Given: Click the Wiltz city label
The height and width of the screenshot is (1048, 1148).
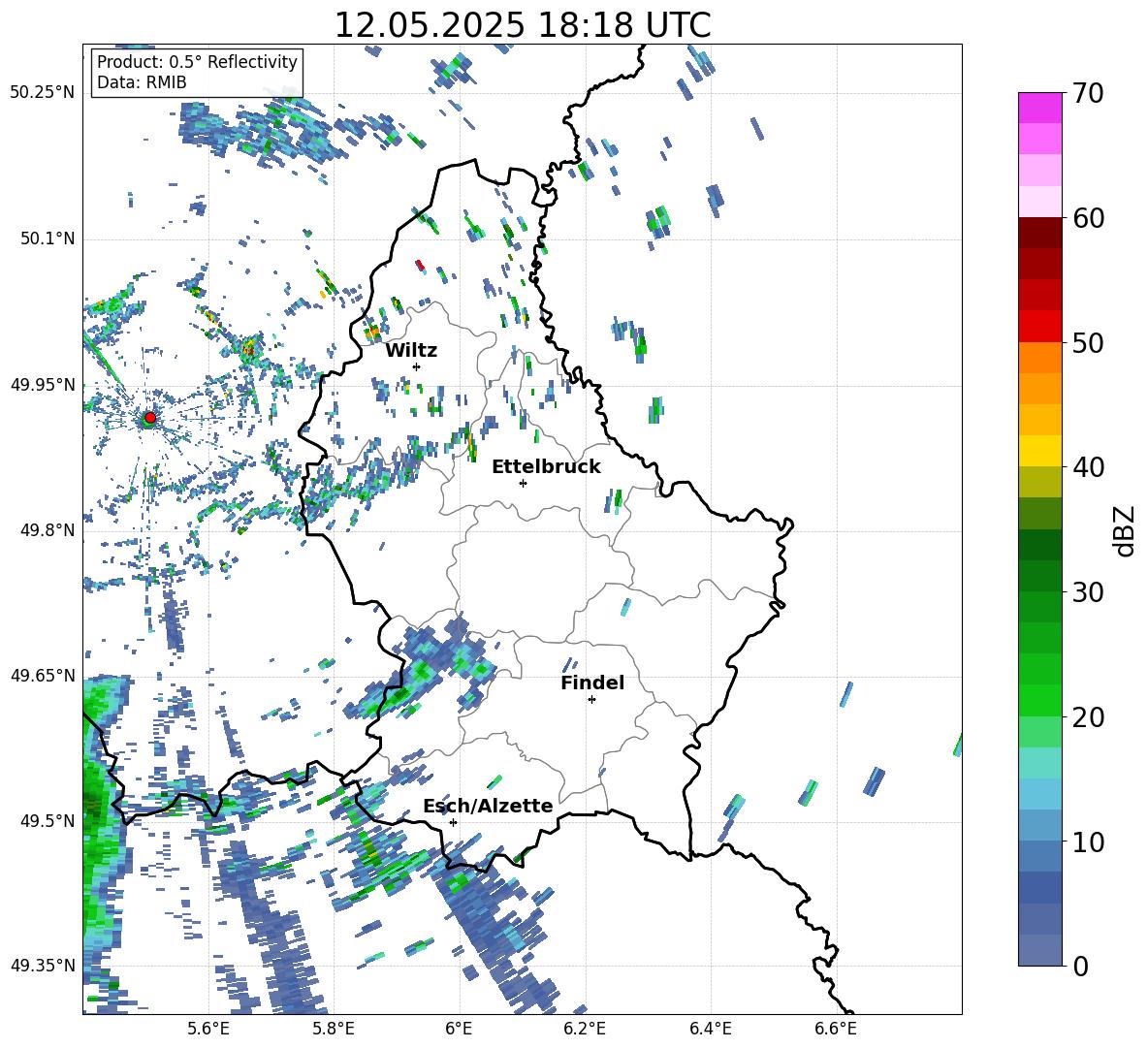Looking at the screenshot, I should [411, 351].
